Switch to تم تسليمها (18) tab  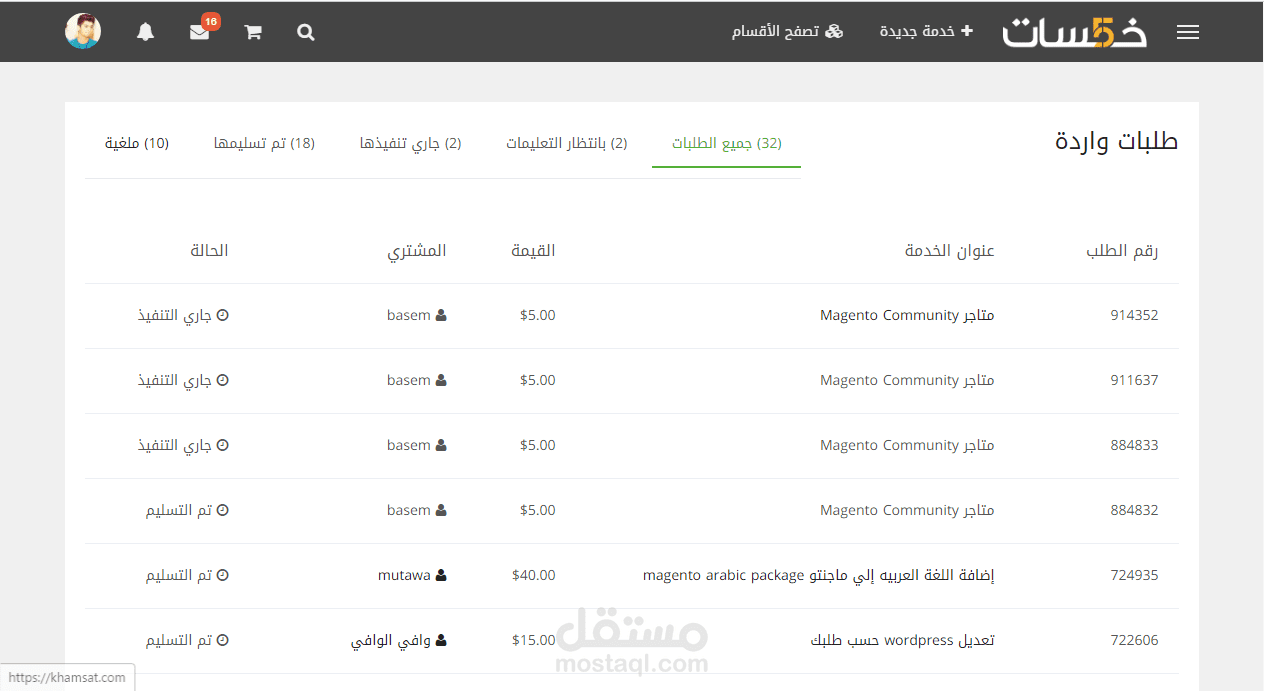(264, 143)
